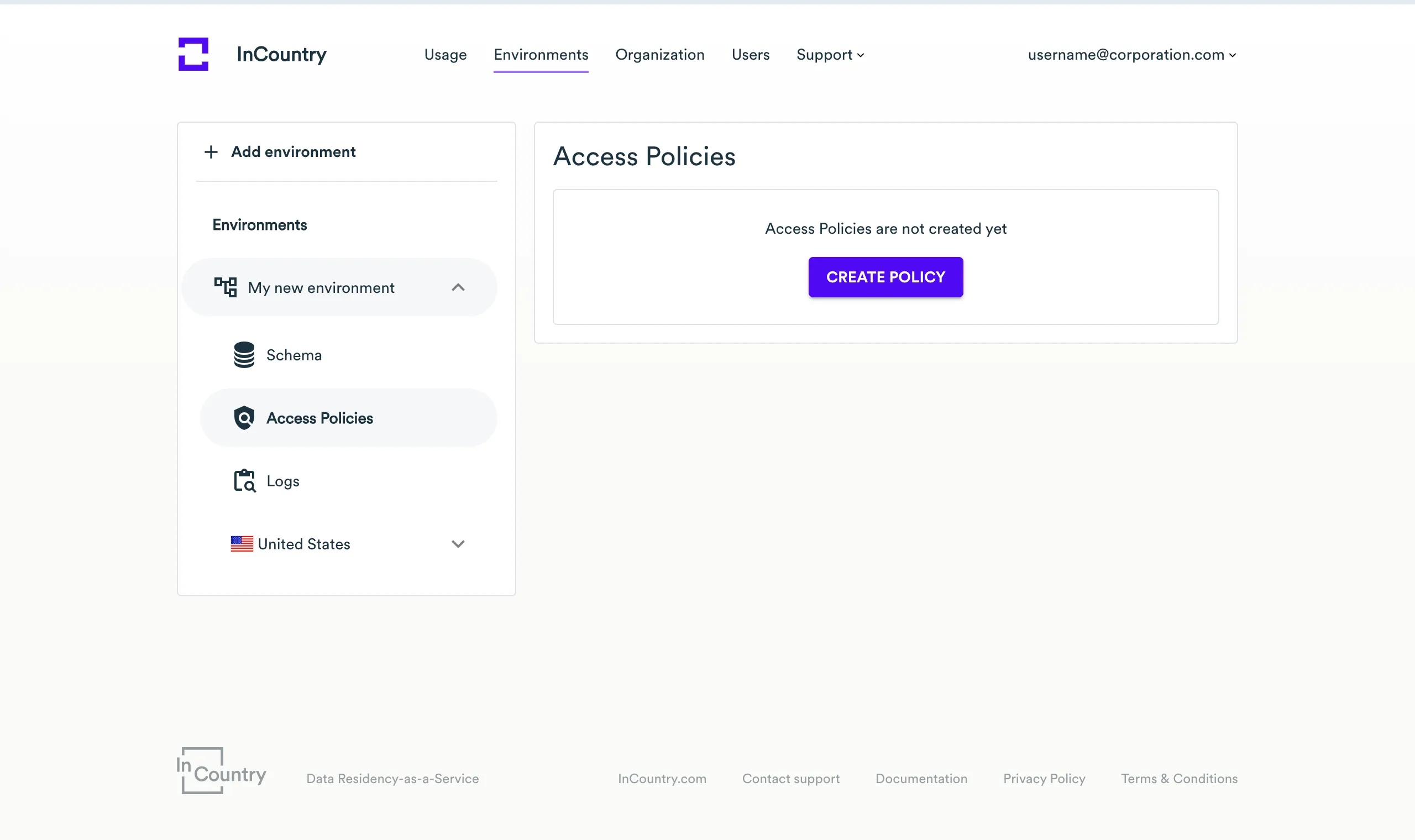Open the Privacy Policy link
Viewport: 1415px width, 840px height.
pos(1044,778)
